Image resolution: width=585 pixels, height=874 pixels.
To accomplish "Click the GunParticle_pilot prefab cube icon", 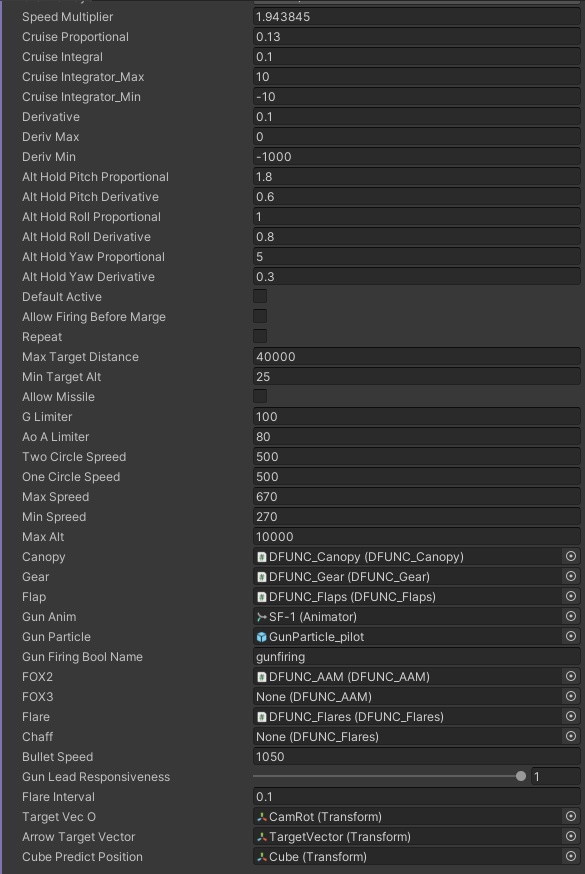I will [261, 637].
